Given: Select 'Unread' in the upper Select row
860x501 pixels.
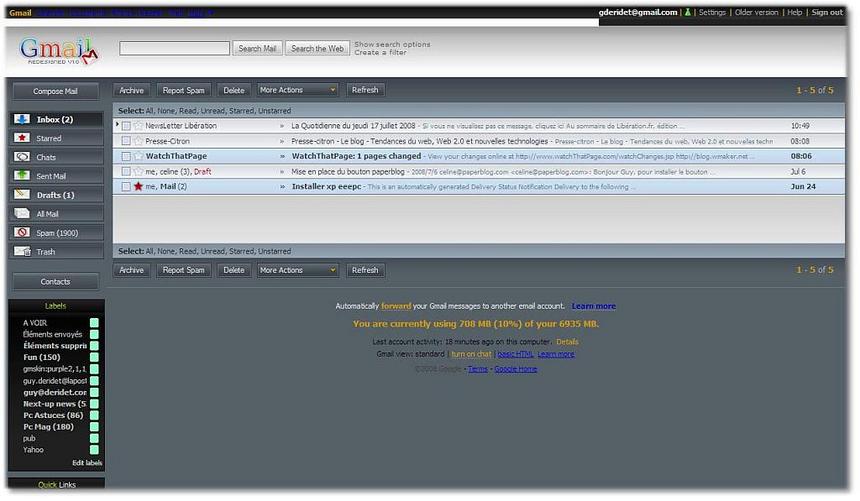Looking at the screenshot, I should pos(212,111).
